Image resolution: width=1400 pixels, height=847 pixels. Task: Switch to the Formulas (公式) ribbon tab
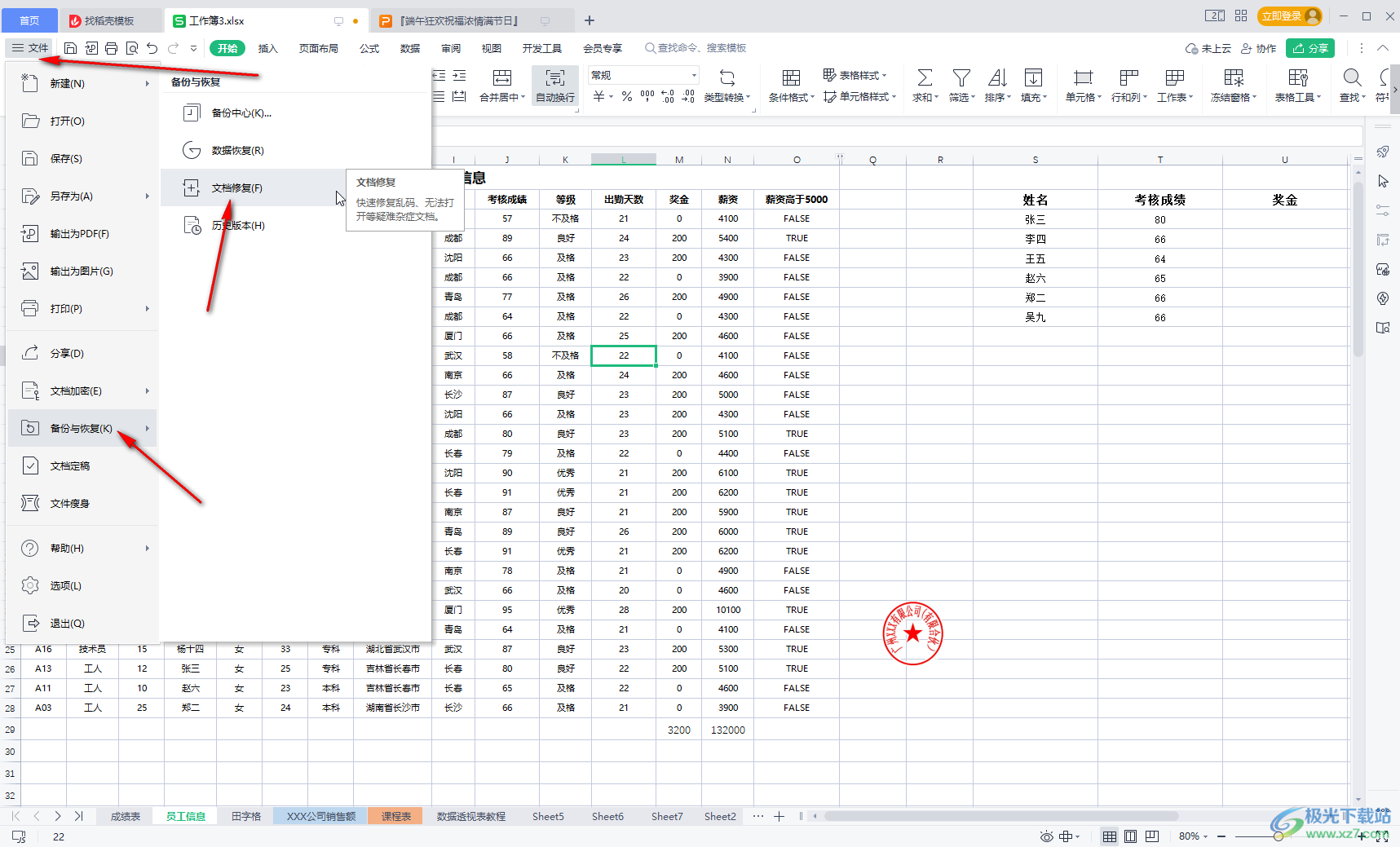click(369, 48)
